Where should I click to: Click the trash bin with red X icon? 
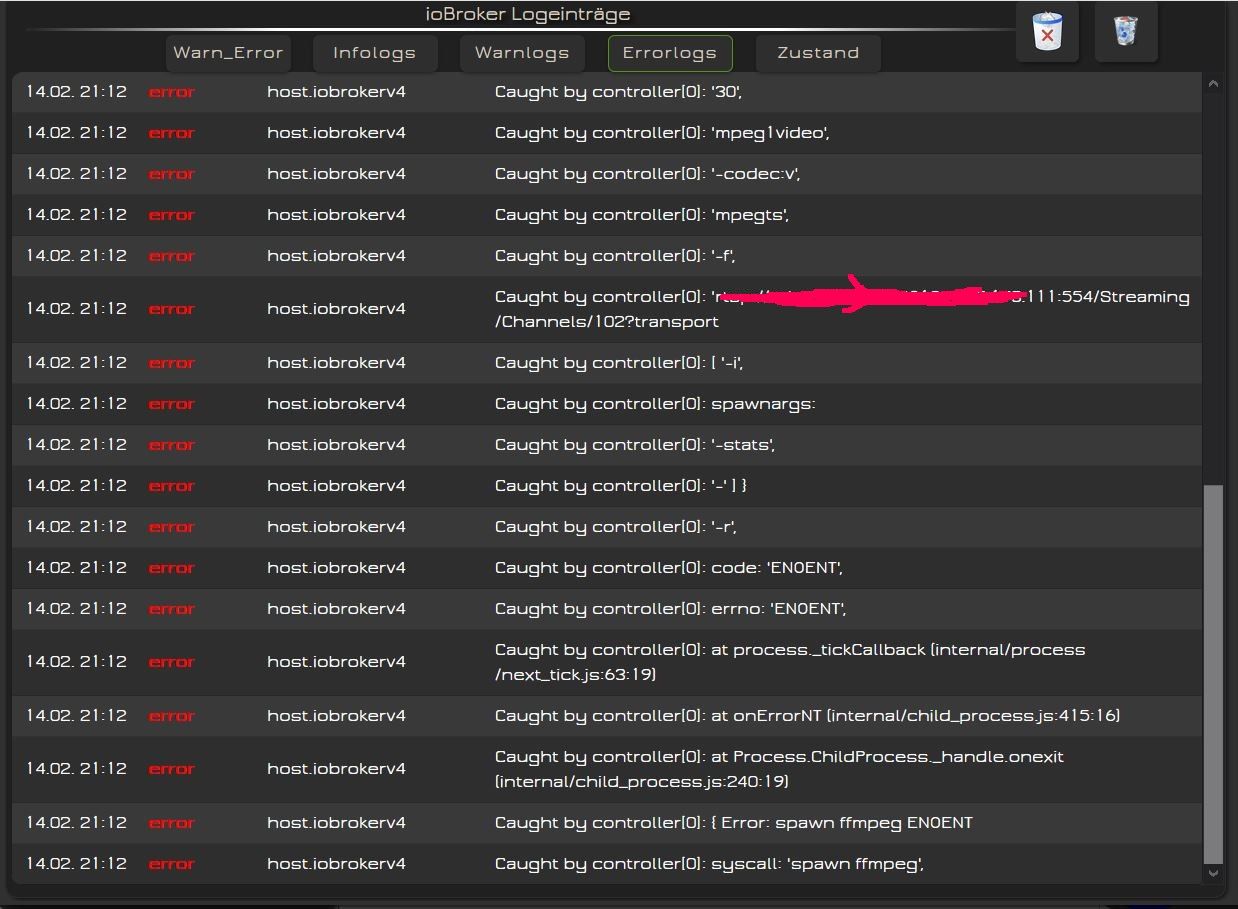(x=1047, y=32)
